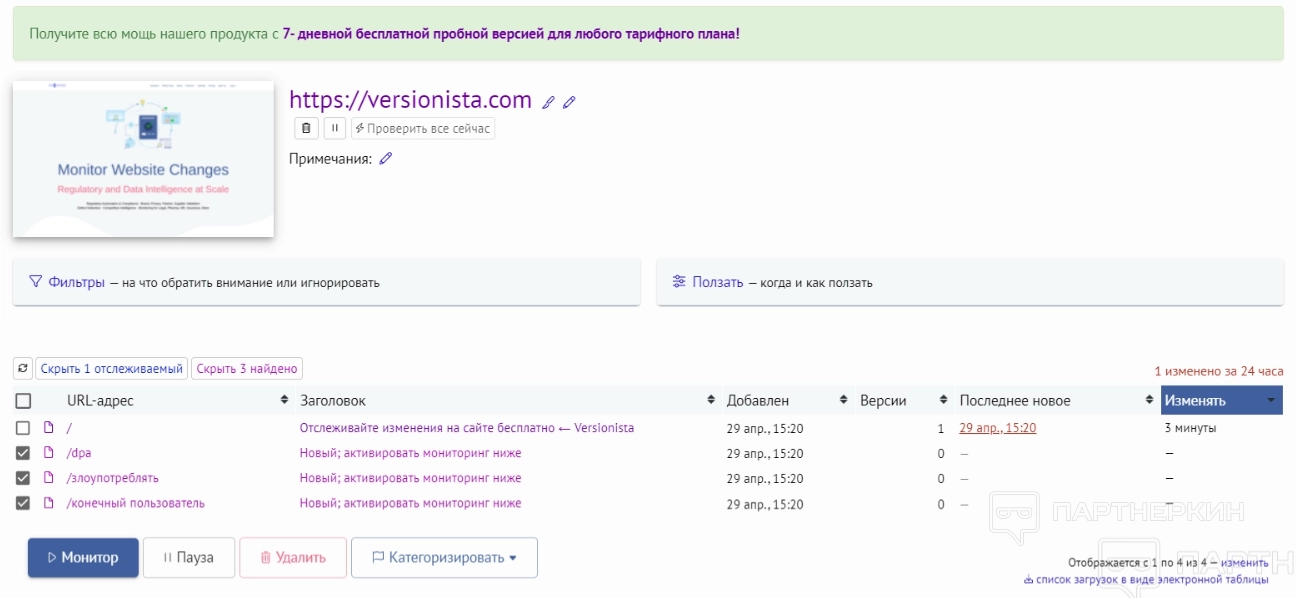Click the second pencil icon beside the URL title
This screenshot has height=598, width=1296.
[569, 102]
